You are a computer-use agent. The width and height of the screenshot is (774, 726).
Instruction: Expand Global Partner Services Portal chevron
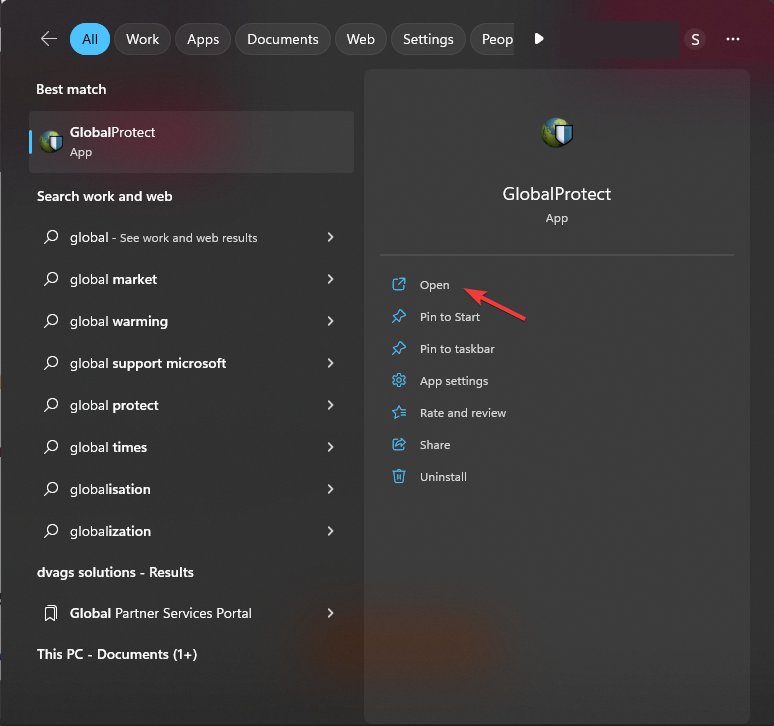click(330, 613)
